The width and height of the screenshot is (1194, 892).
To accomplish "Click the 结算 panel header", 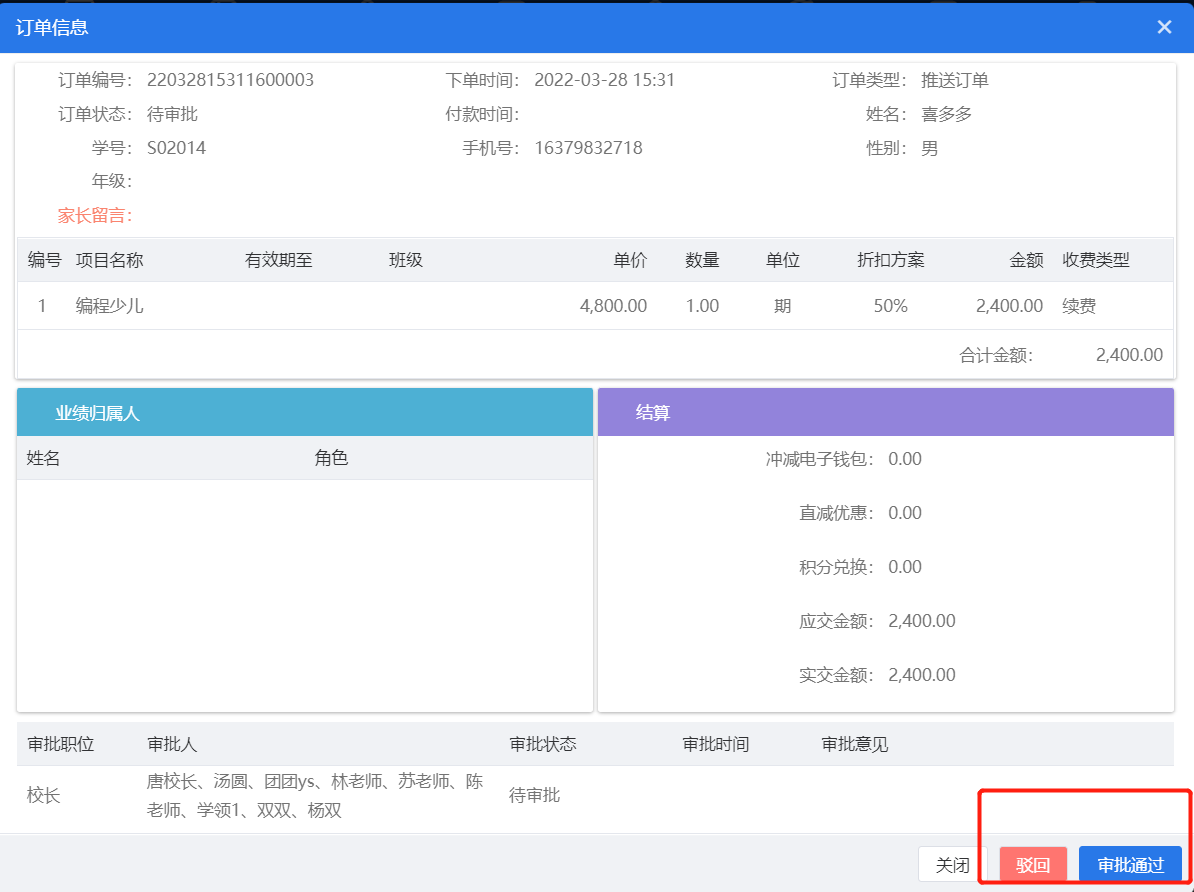I will (886, 413).
